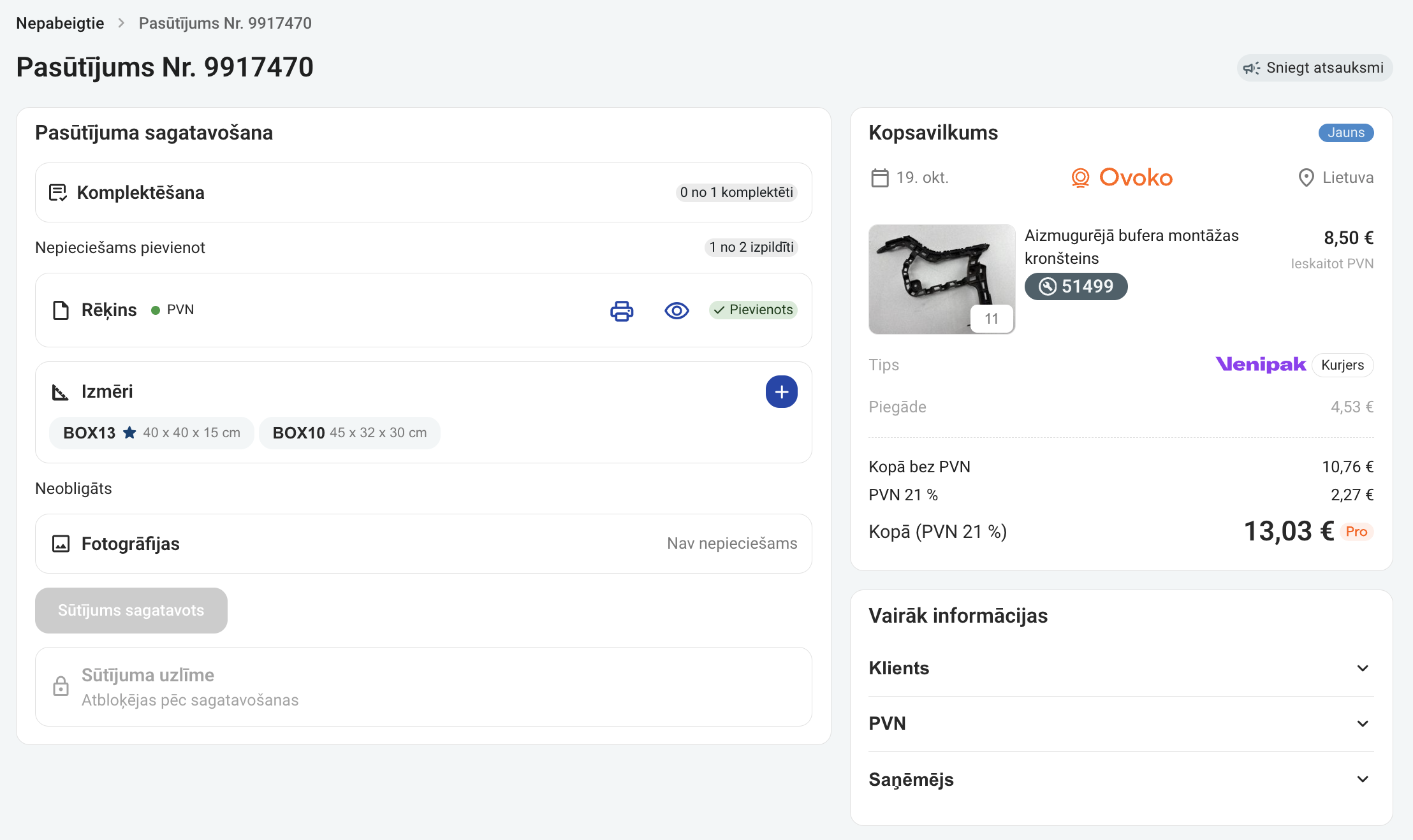Click the Fotogrāfijas image icon
This screenshot has height=840, width=1413.
pyautogui.click(x=61, y=544)
